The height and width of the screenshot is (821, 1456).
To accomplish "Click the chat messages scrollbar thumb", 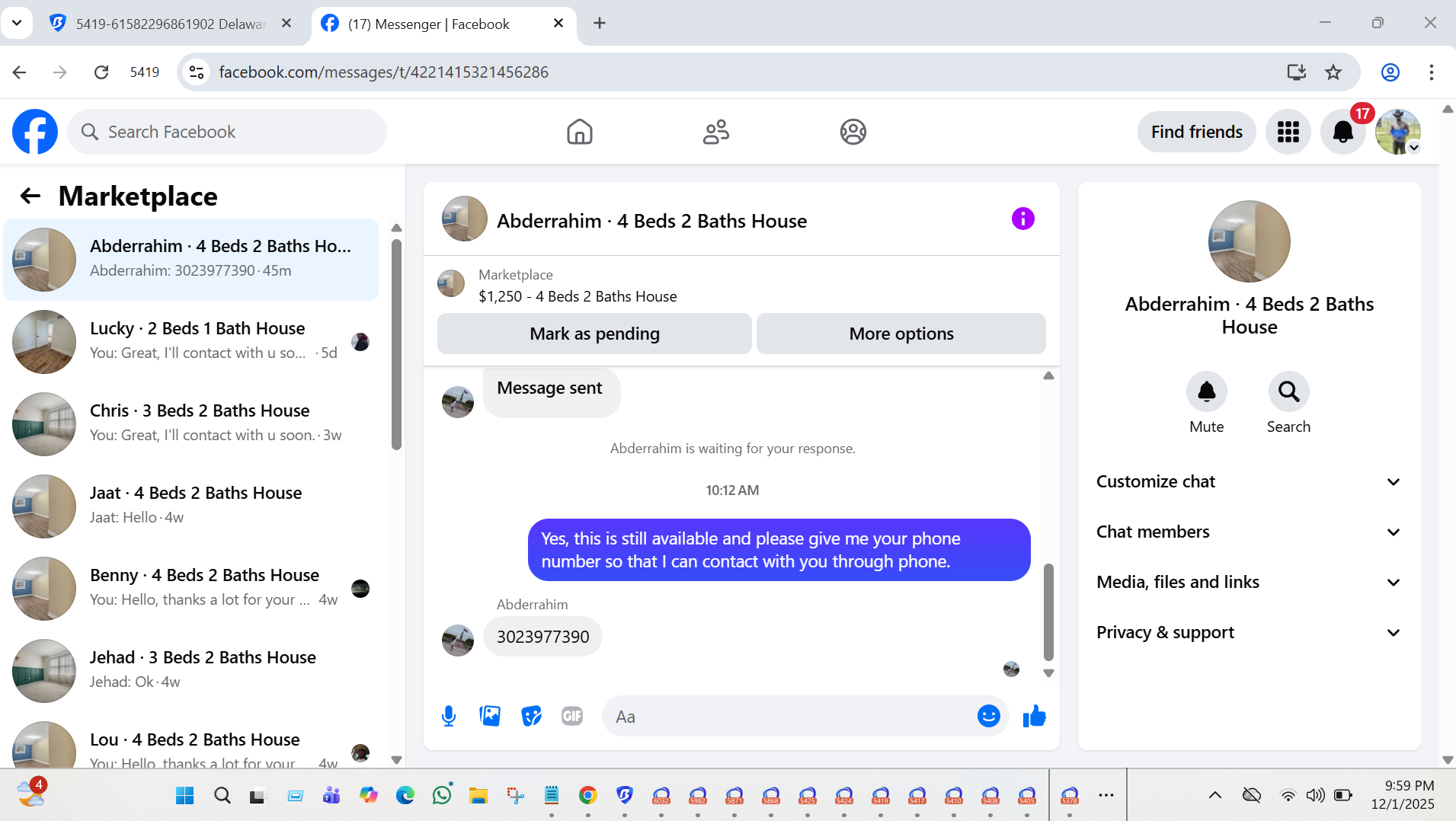I will 1048,612.
